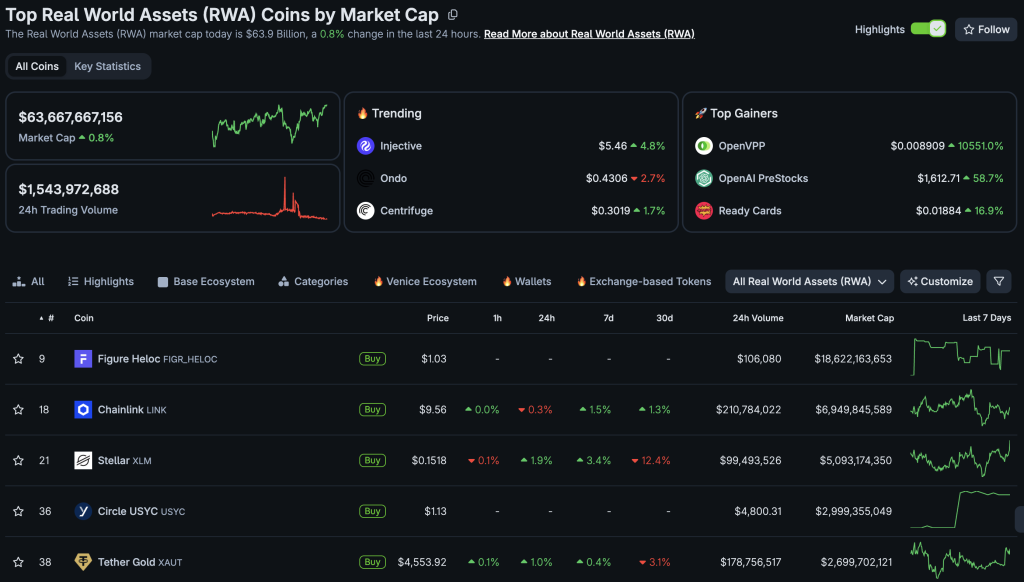Open the 24h Trading Volume sparkline chart
The height and width of the screenshot is (582, 1024).
(270, 198)
